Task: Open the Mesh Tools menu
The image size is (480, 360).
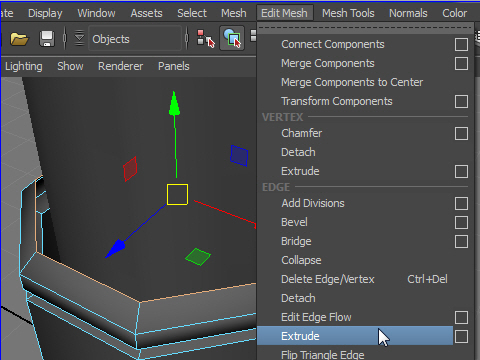Action: tap(348, 13)
